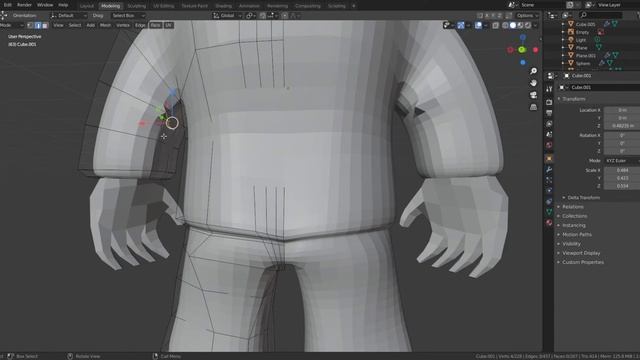
Task: Switch to the Layout workspace tab
Action: click(x=87, y=6)
